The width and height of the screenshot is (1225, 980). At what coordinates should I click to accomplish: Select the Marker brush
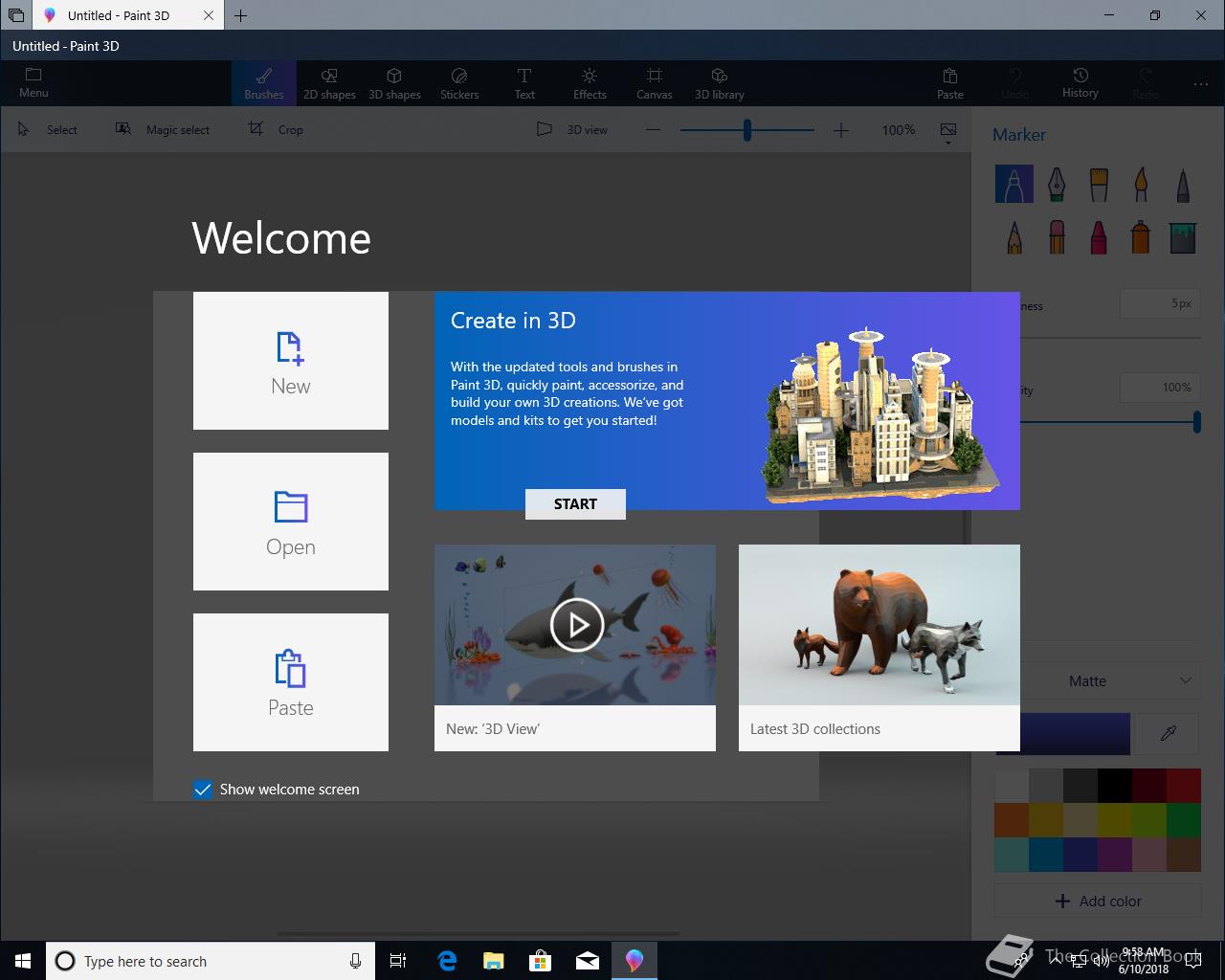pos(1014,184)
